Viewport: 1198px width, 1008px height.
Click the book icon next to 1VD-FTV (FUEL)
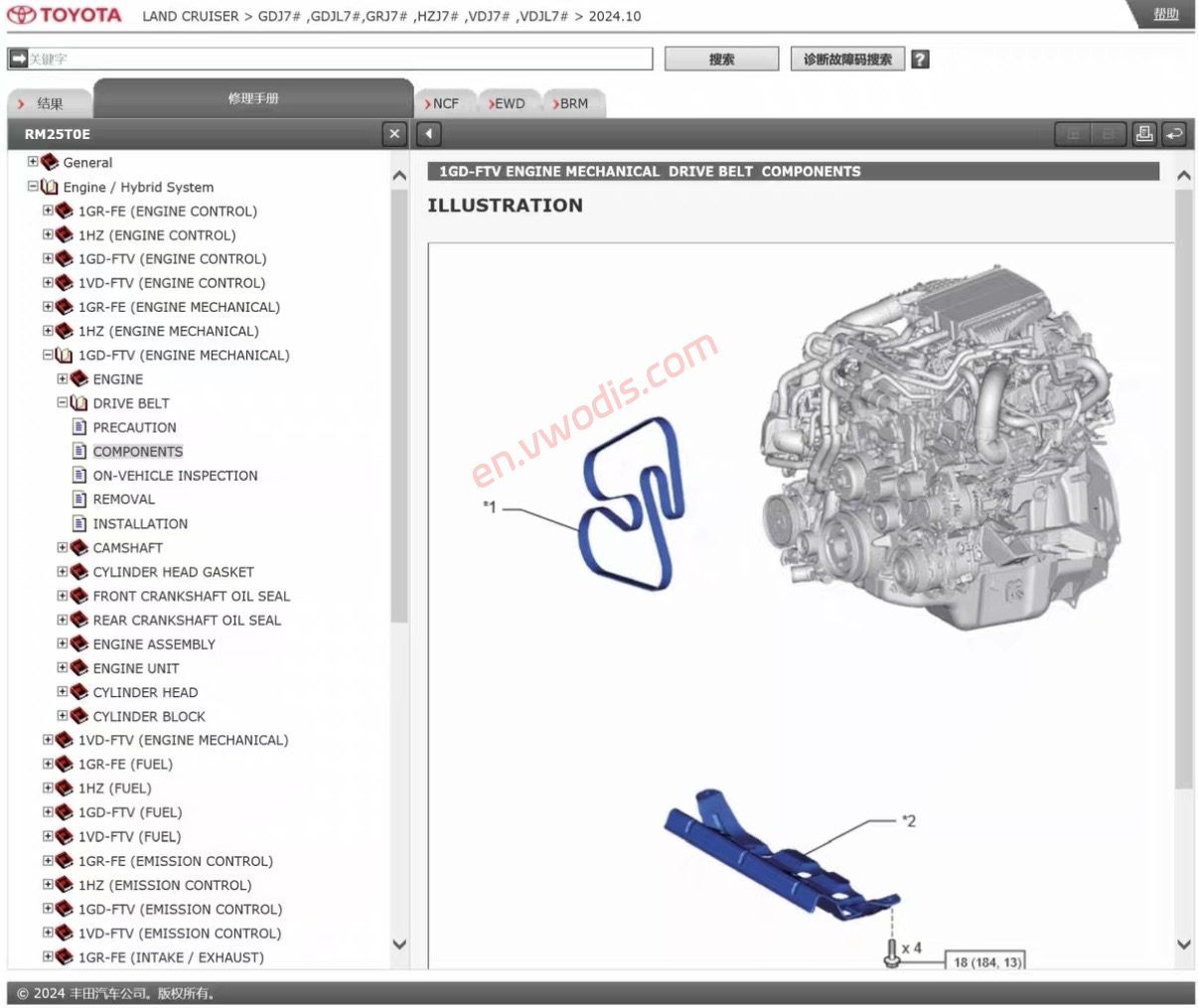(65, 836)
